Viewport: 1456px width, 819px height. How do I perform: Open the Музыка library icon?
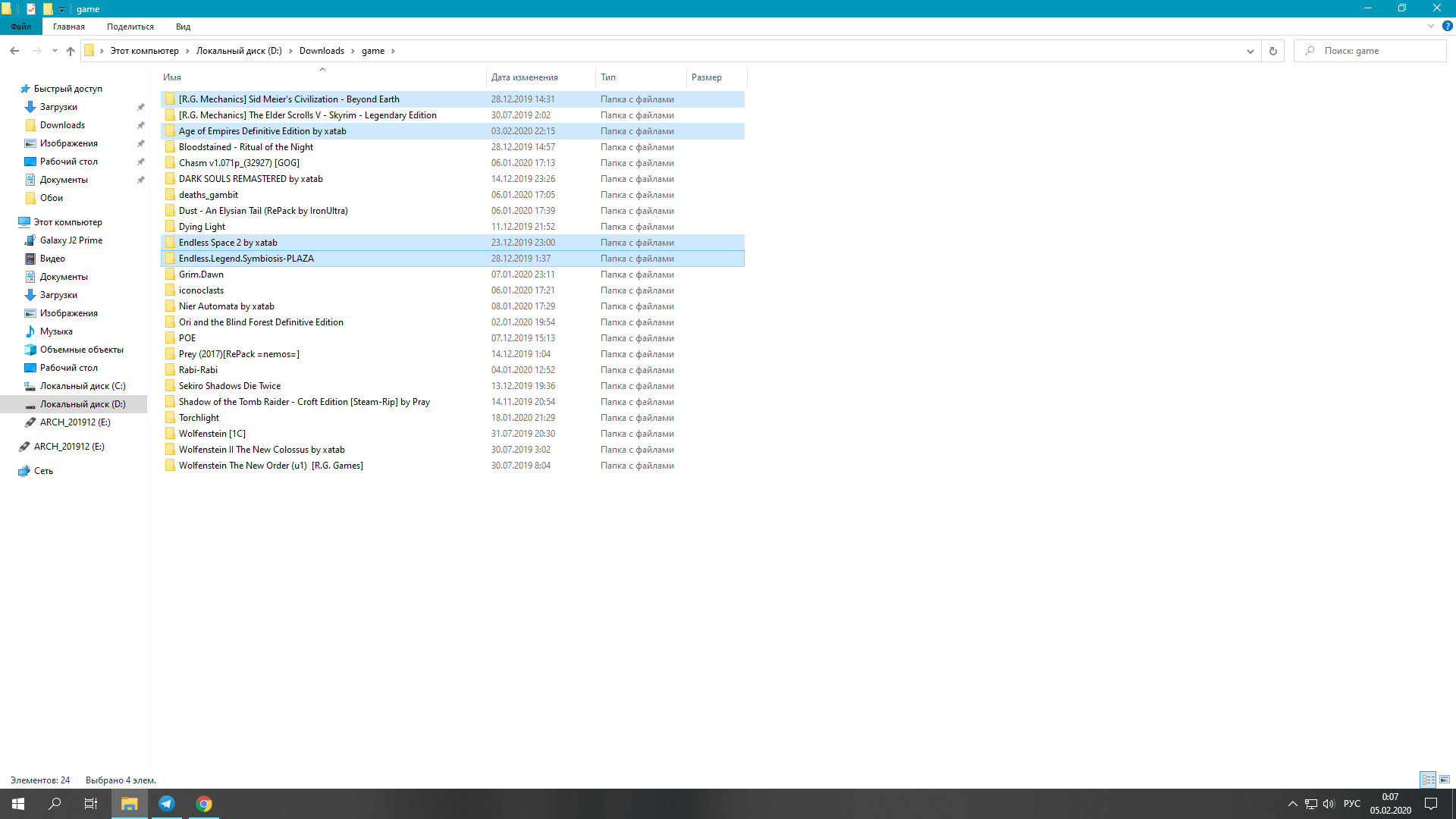(30, 331)
